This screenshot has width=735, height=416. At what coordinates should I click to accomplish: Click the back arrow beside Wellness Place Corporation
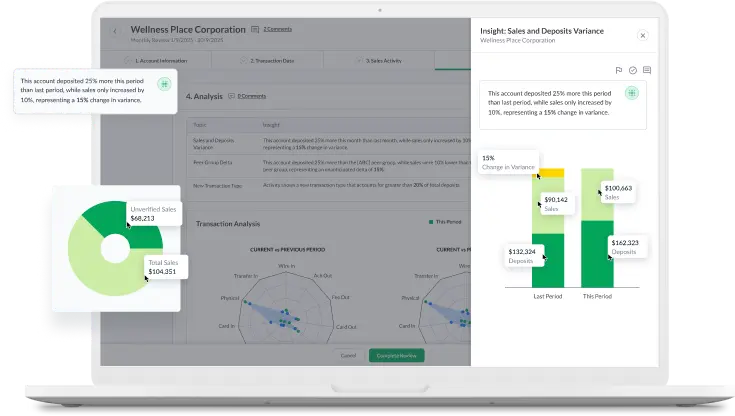[114, 31]
